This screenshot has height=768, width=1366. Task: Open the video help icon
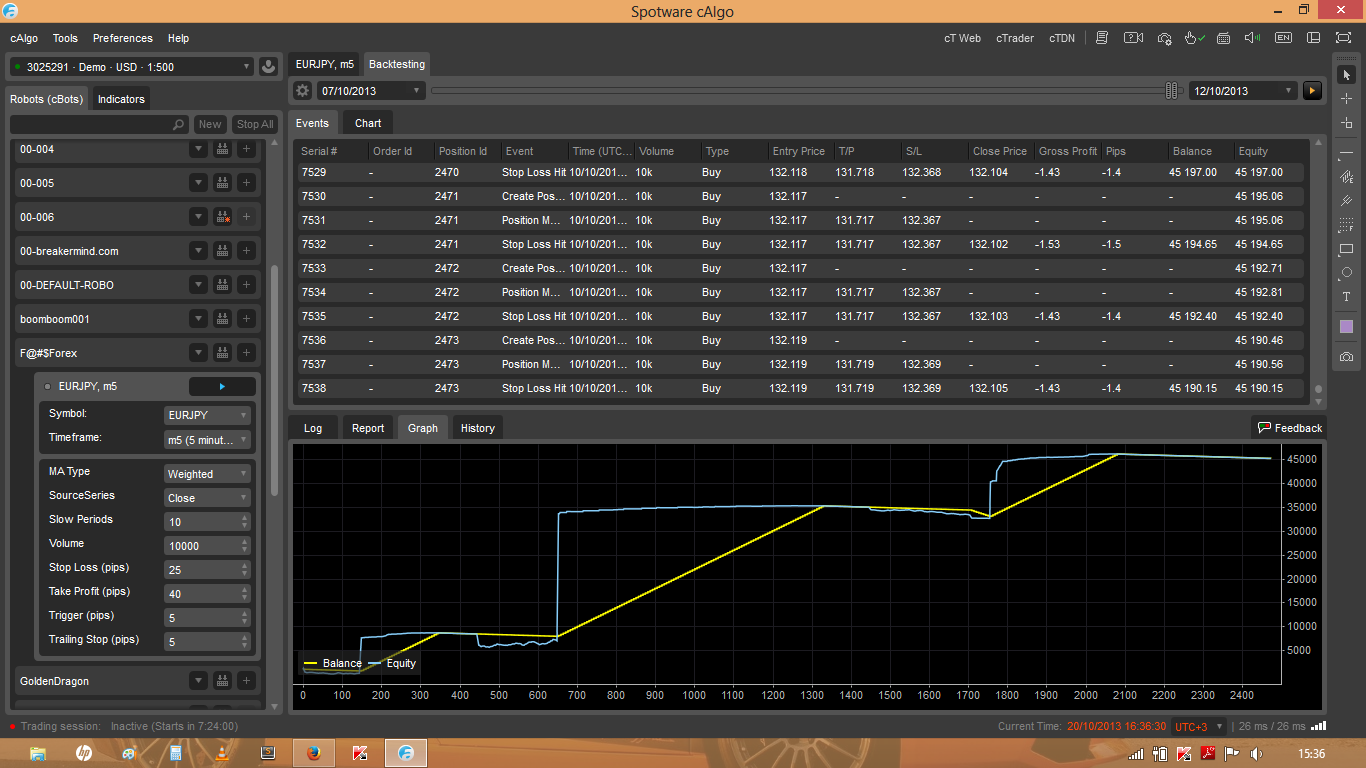pos(1133,38)
